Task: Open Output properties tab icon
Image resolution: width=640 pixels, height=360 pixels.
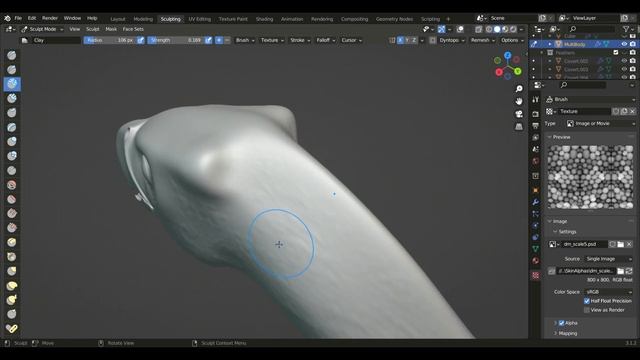Action: click(x=536, y=126)
